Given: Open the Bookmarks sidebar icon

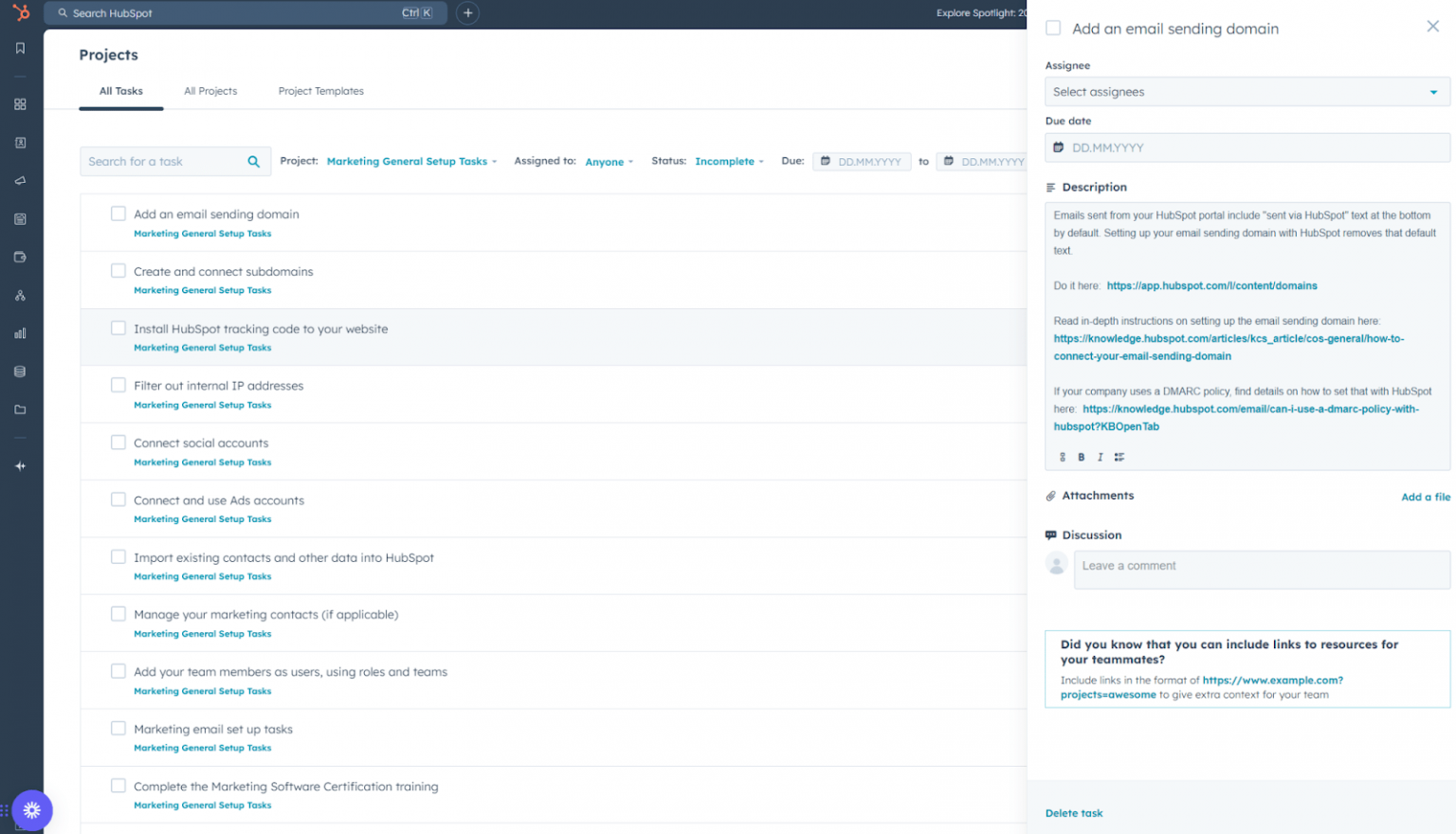Looking at the screenshot, I should 20,47.
